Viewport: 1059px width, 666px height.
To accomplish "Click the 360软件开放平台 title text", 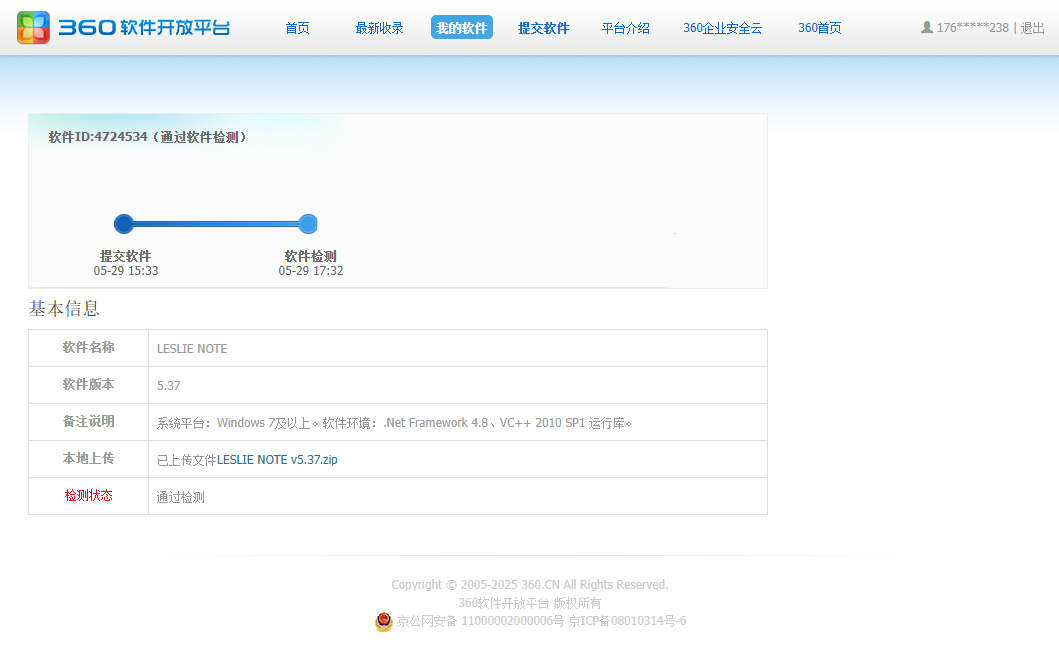I will pyautogui.click(x=144, y=28).
